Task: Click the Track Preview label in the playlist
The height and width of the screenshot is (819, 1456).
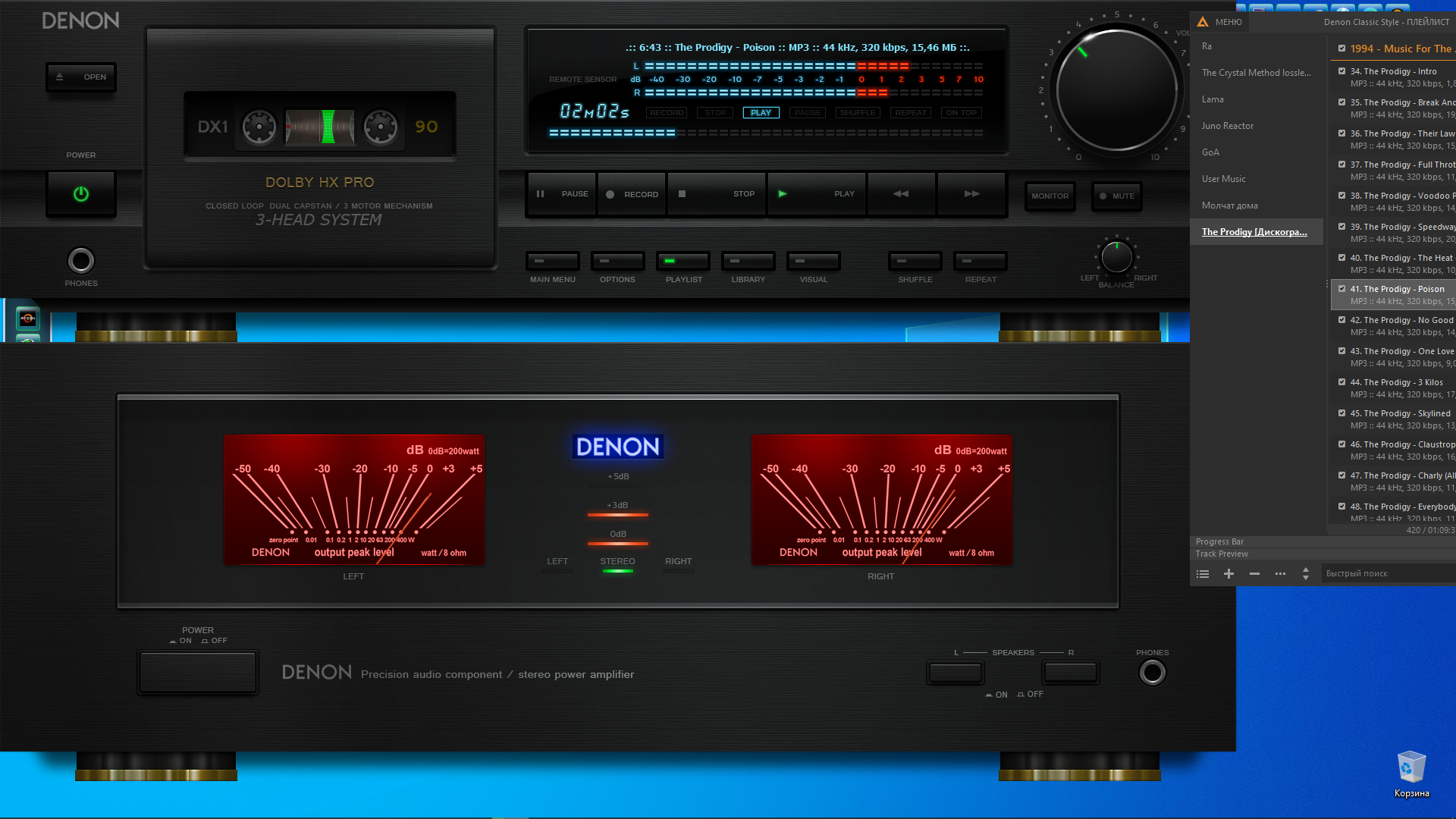Action: (x=1222, y=554)
